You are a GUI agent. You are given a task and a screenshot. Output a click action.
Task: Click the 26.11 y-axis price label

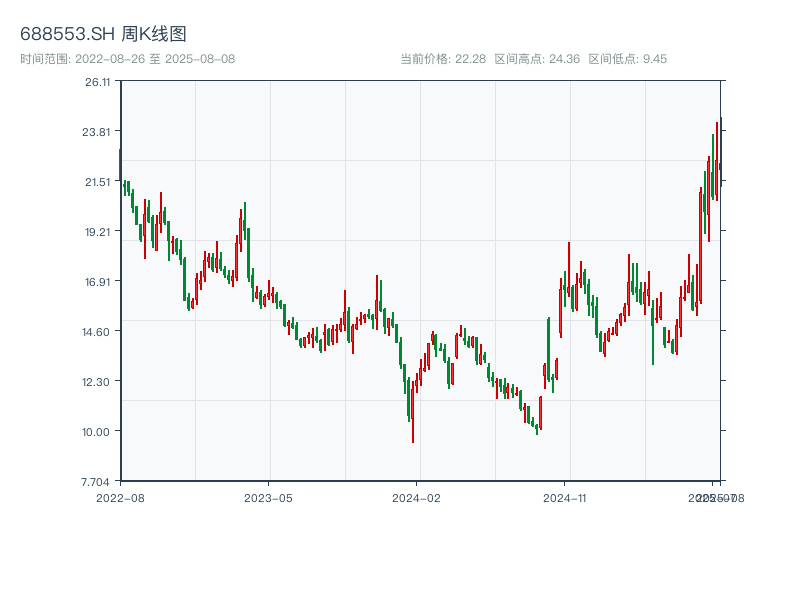98,82
